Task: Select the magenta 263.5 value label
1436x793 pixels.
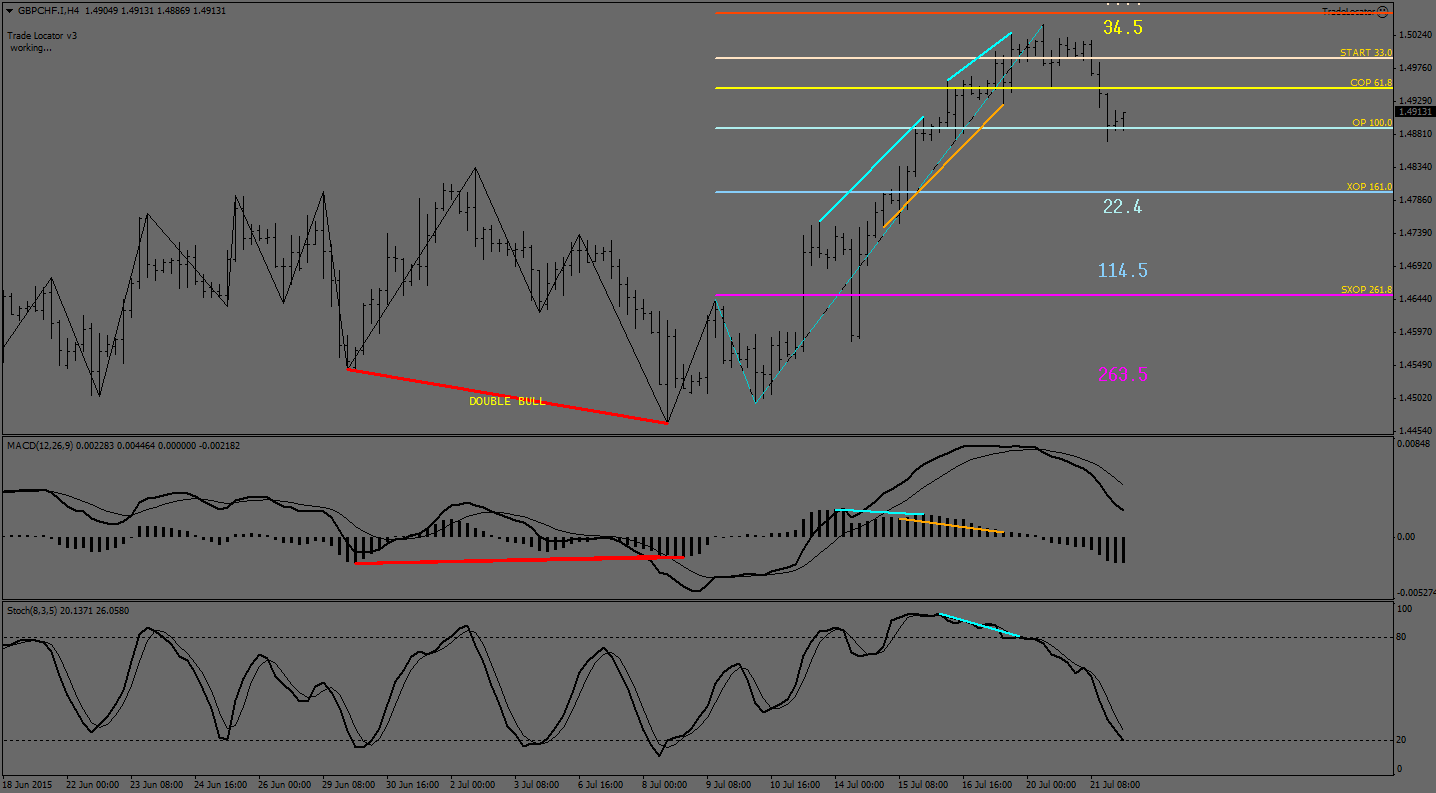Action: [1122, 375]
